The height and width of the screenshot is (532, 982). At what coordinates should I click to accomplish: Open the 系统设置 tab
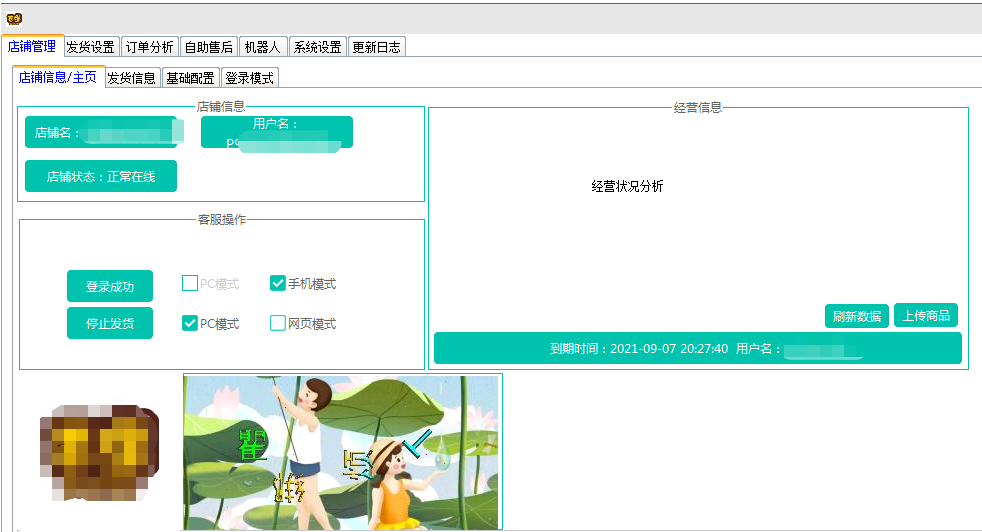point(318,47)
